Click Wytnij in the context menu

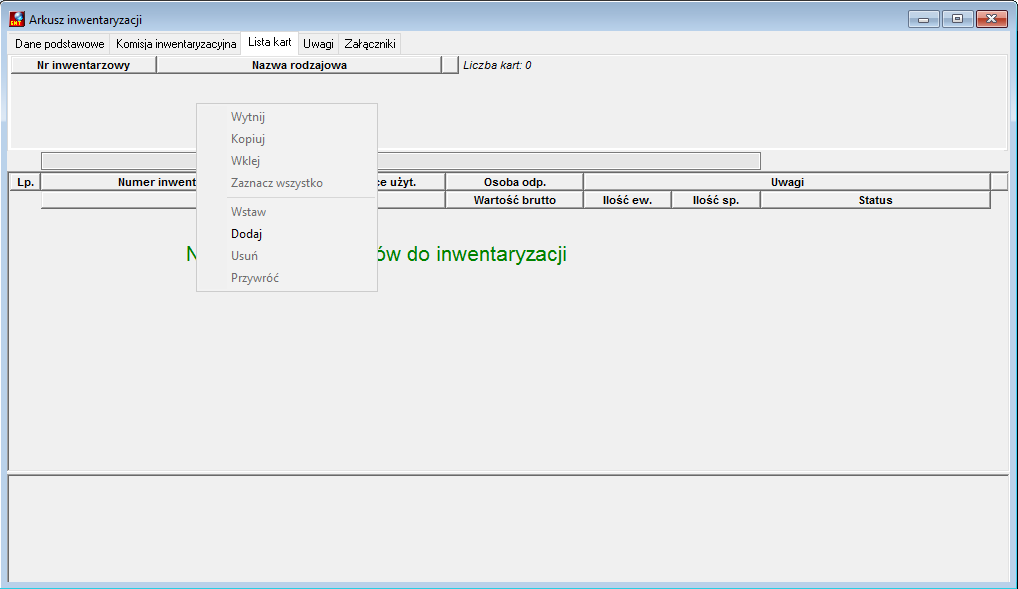pos(286,117)
